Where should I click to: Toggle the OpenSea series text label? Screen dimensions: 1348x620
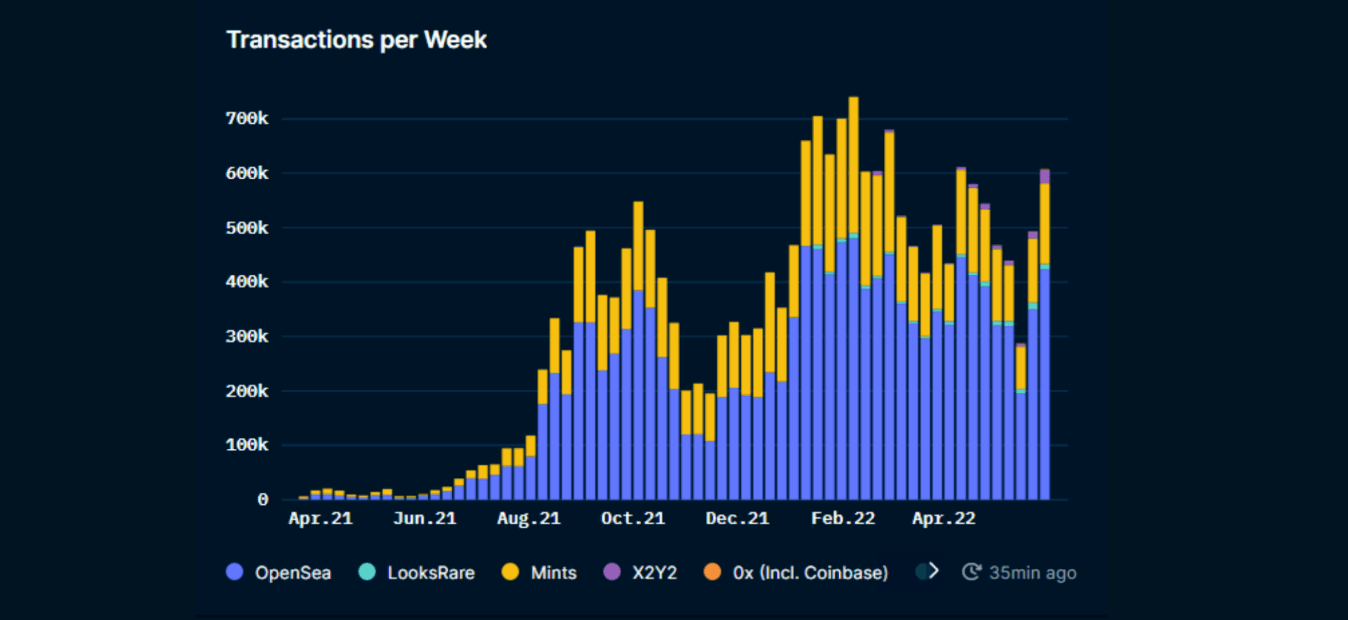click(292, 573)
